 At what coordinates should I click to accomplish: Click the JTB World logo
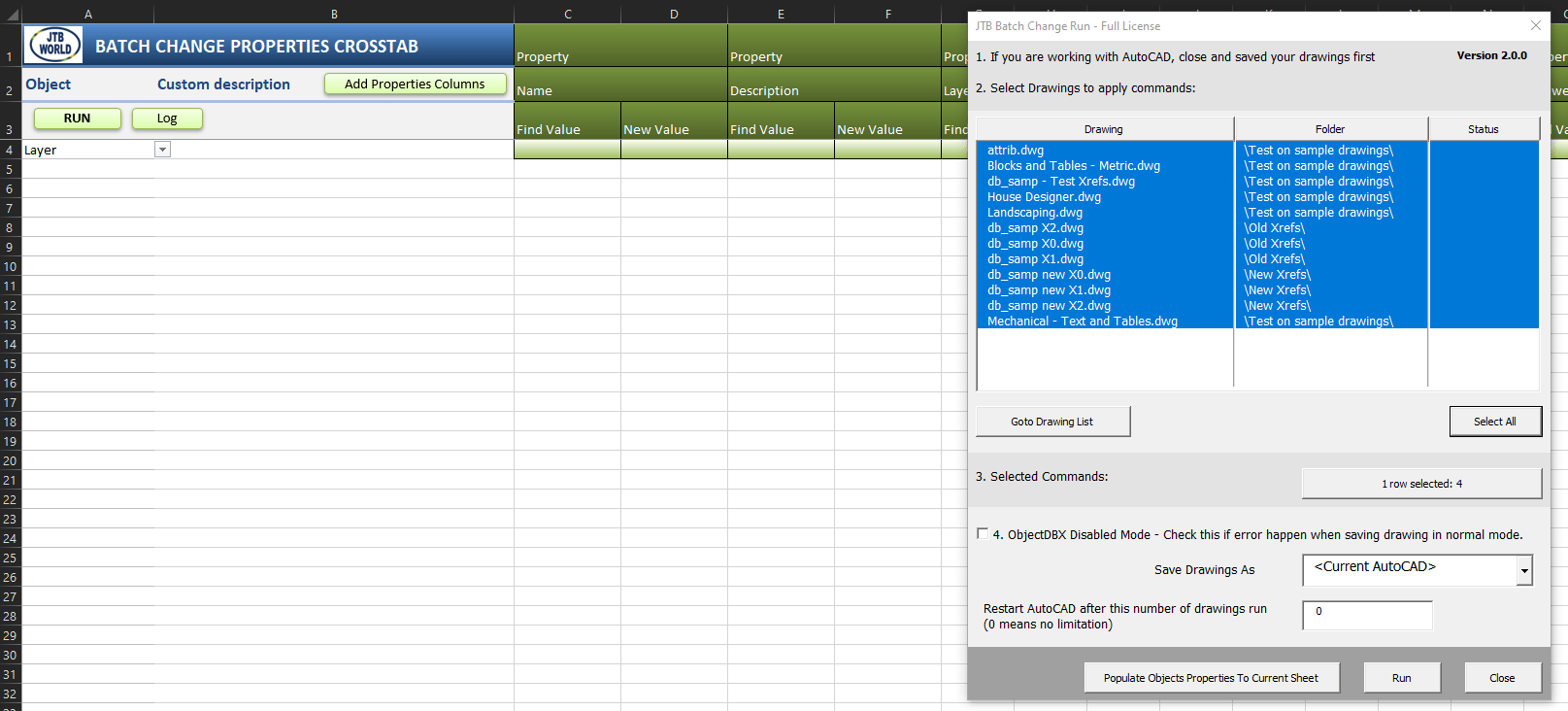(55, 44)
